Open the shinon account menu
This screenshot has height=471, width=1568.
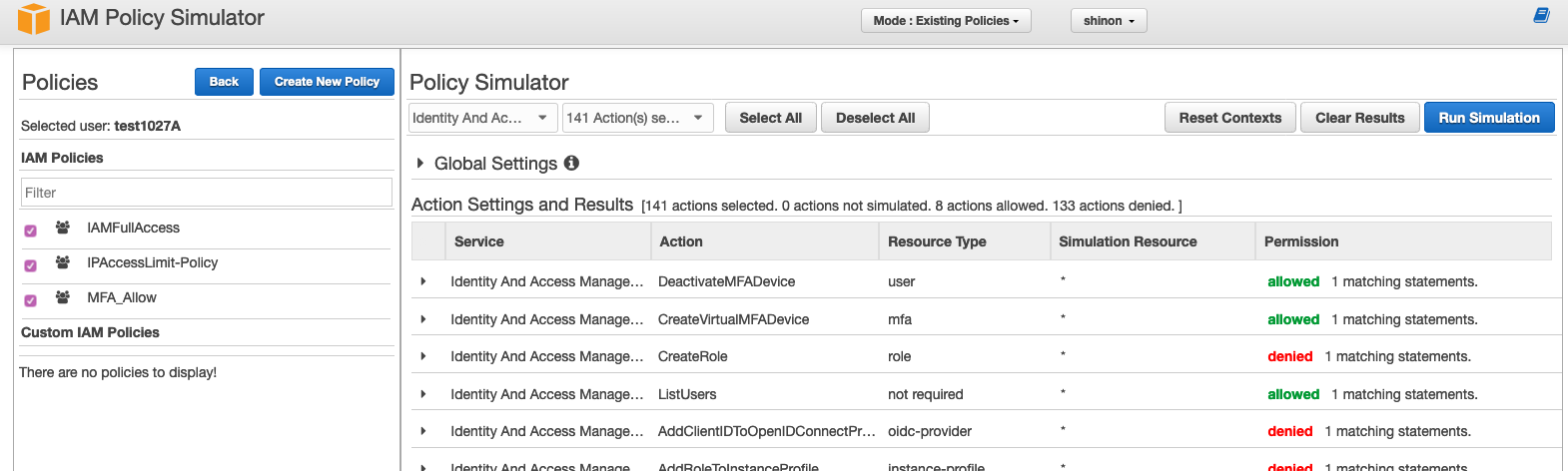tap(1109, 21)
